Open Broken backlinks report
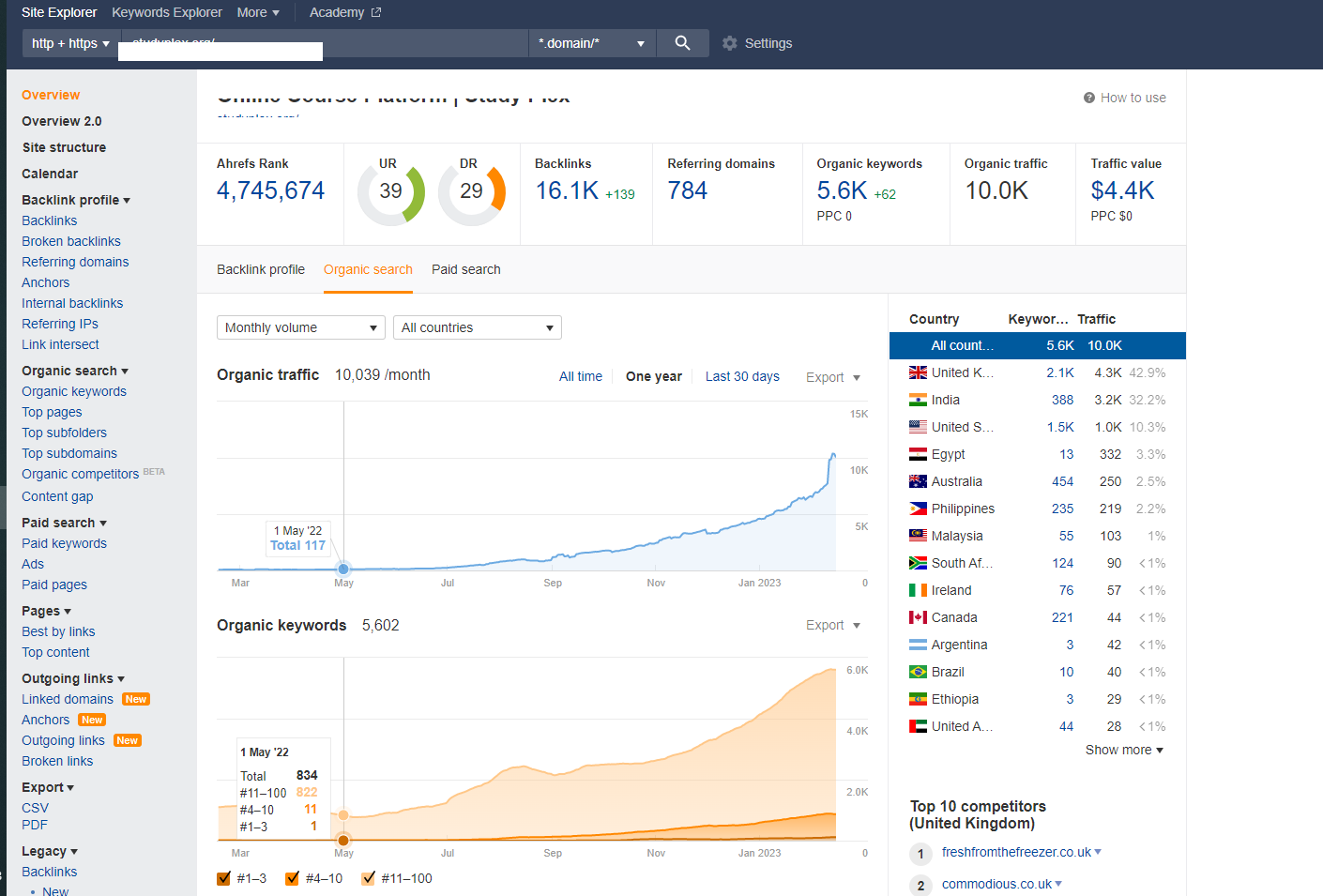Image resolution: width=1323 pixels, height=896 pixels. coord(71,241)
